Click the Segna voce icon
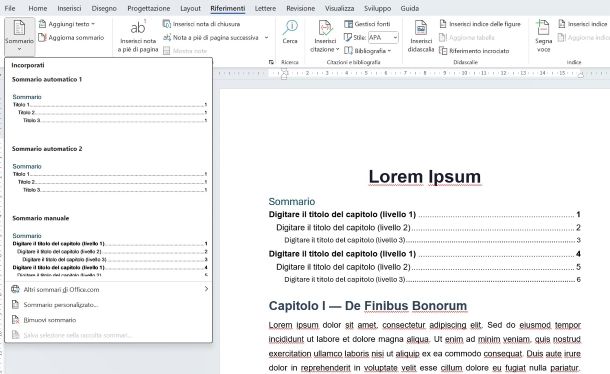This screenshot has height=374, width=610. 543,28
